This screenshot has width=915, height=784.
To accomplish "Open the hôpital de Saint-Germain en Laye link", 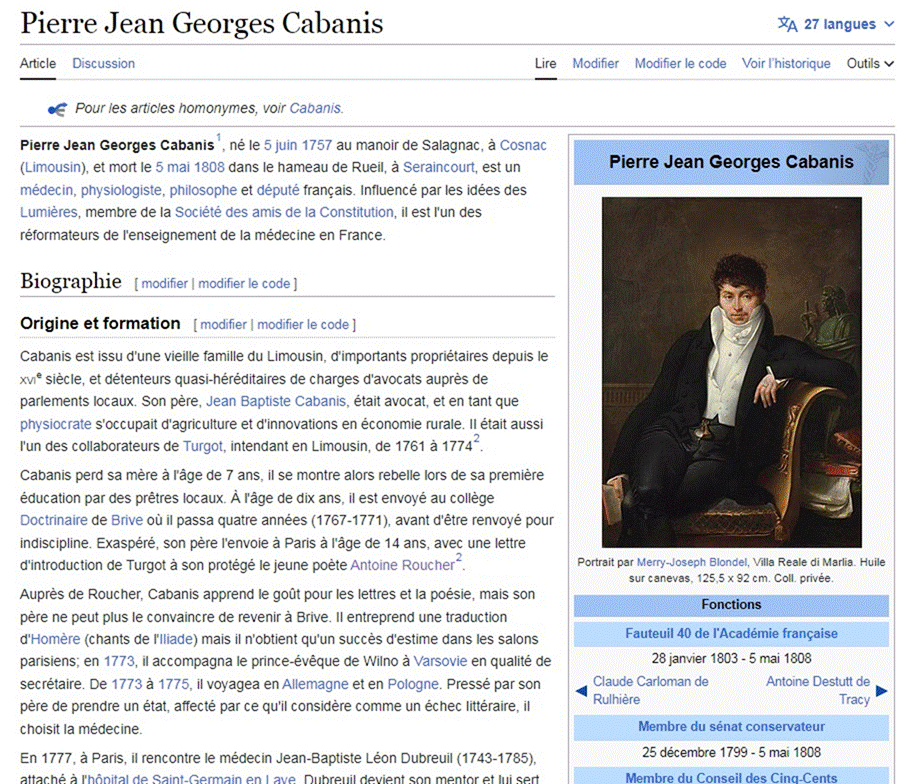I will coord(191,779).
